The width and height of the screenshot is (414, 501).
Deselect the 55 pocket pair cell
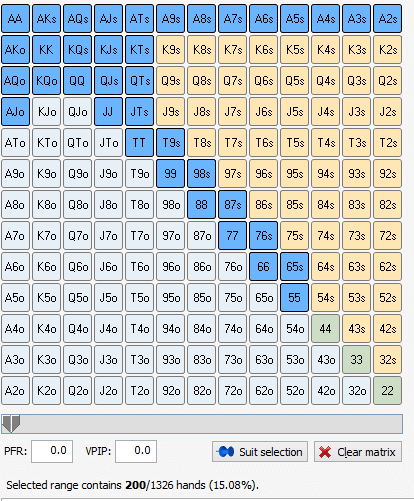294,298
